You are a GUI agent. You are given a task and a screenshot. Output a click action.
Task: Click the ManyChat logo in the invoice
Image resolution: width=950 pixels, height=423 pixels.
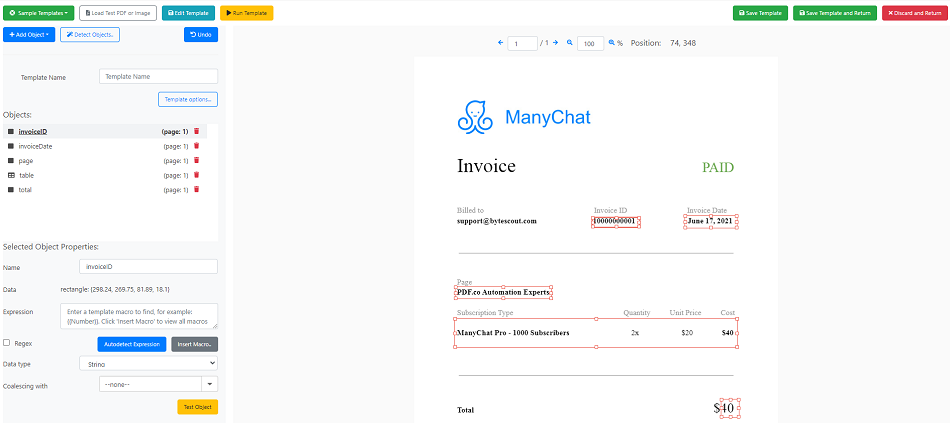point(523,116)
